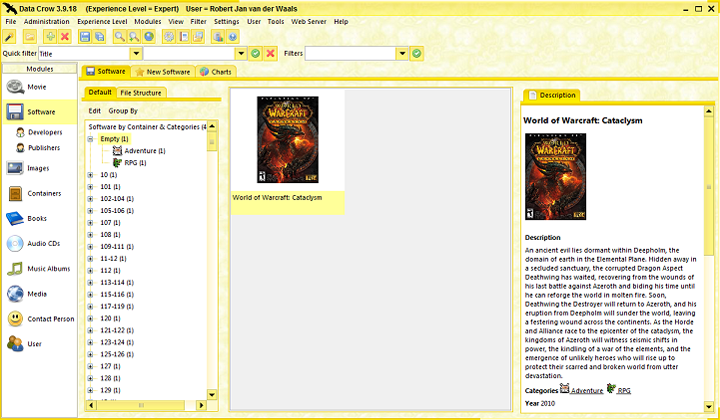The image size is (720, 420).
Task: Select World of Warcraft: Cataclysm cover thumbnail
Action: point(287,140)
